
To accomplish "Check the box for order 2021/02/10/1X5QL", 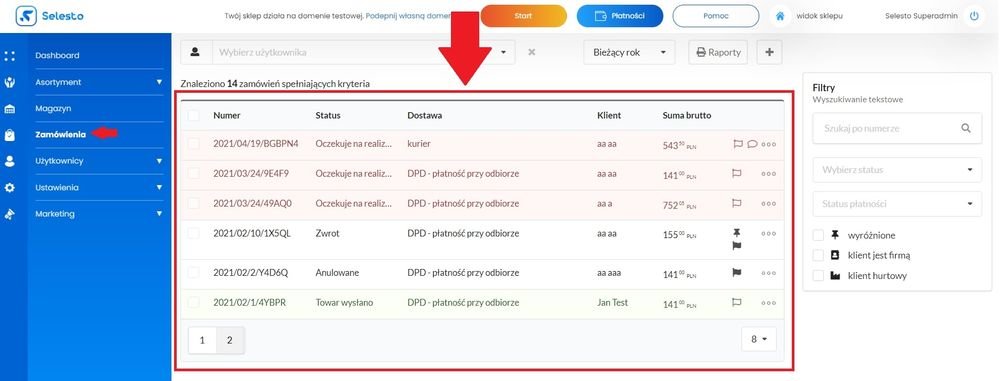I will tap(194, 234).
